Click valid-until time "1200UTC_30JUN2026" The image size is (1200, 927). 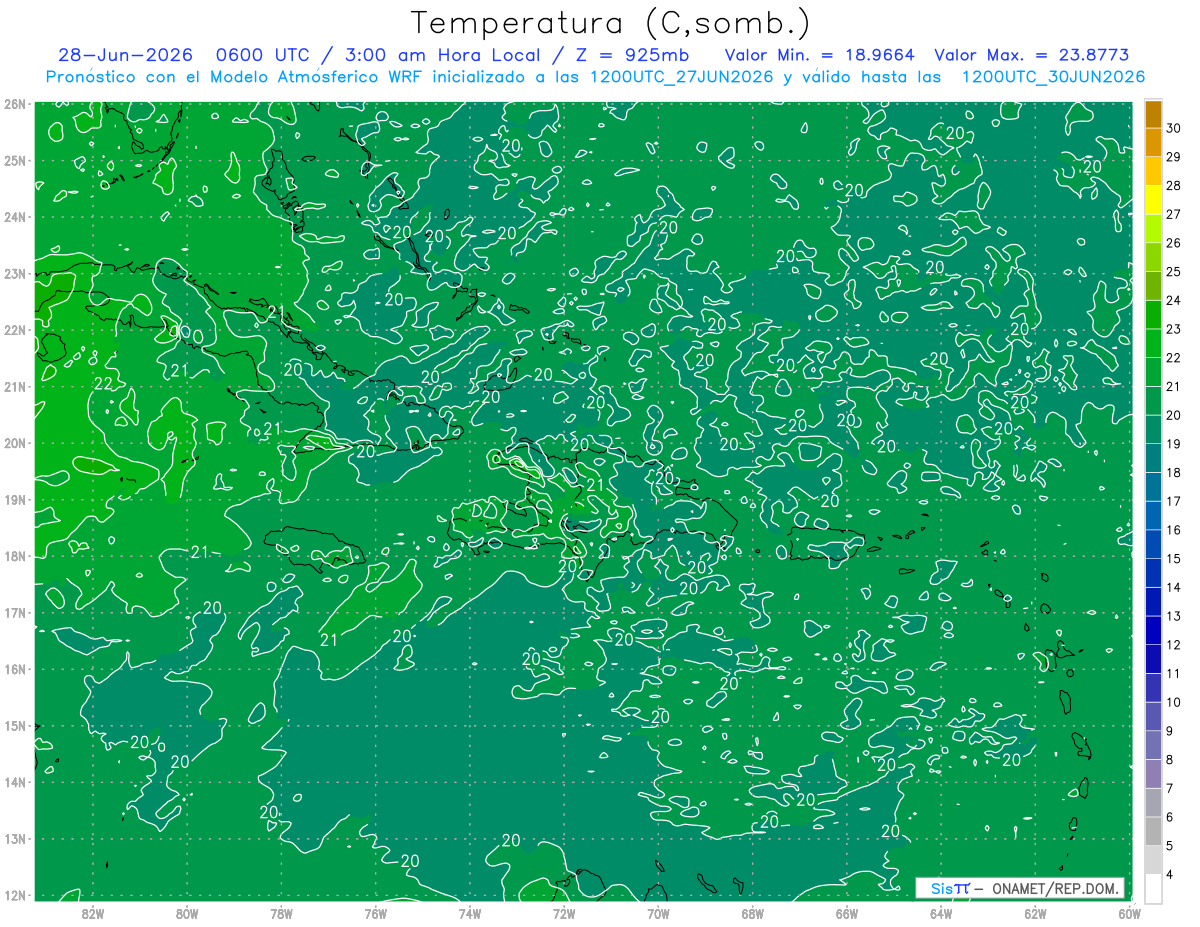[x=1053, y=77]
